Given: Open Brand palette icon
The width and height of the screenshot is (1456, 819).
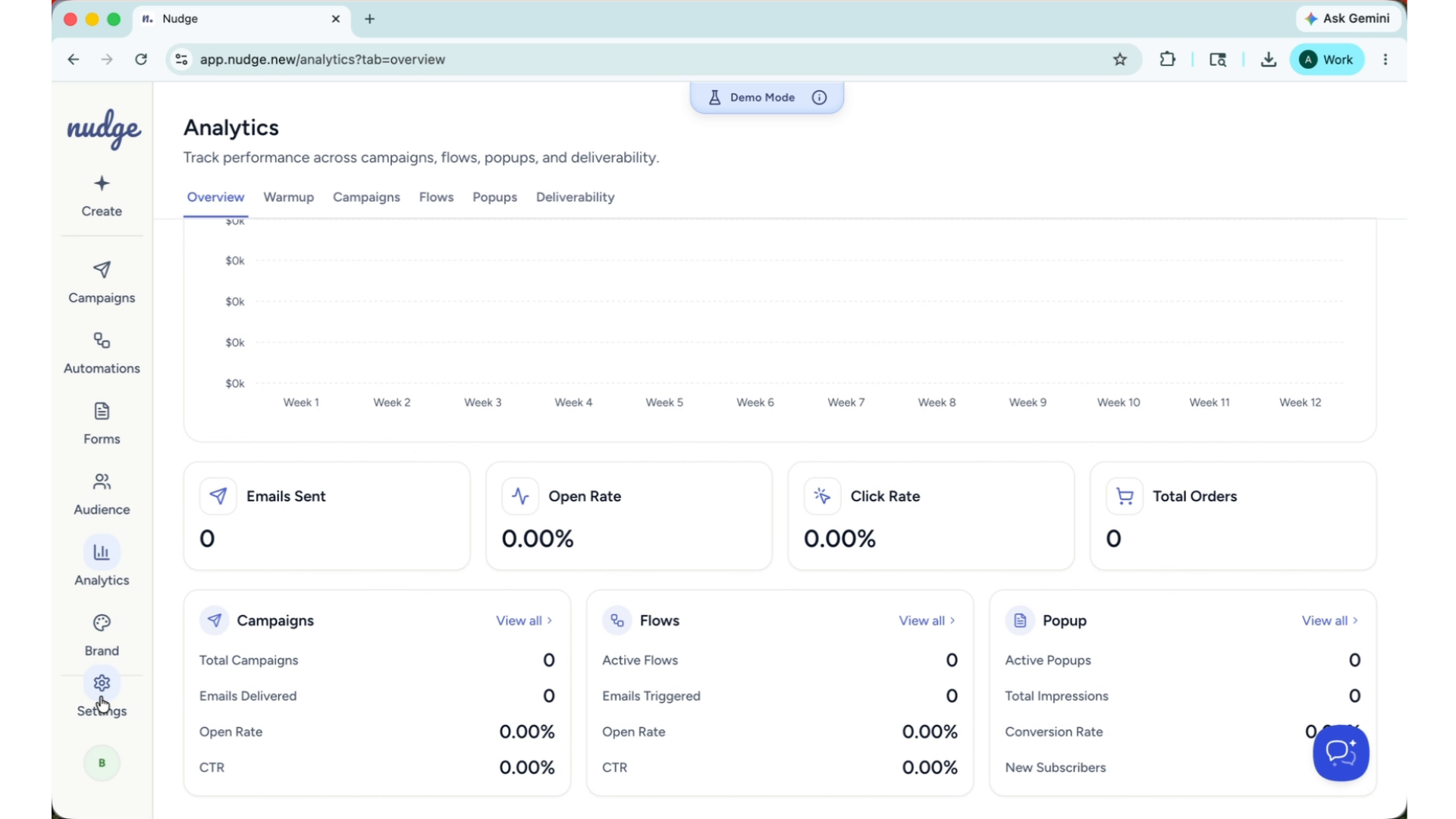Looking at the screenshot, I should click(x=102, y=623).
